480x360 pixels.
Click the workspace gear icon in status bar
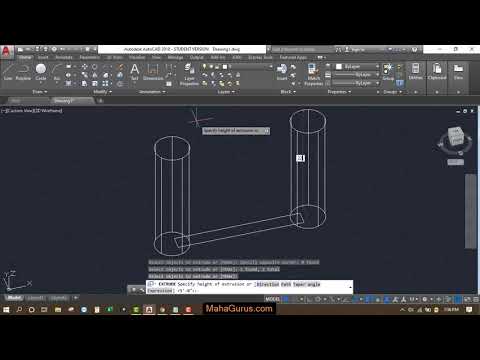click(x=425, y=299)
